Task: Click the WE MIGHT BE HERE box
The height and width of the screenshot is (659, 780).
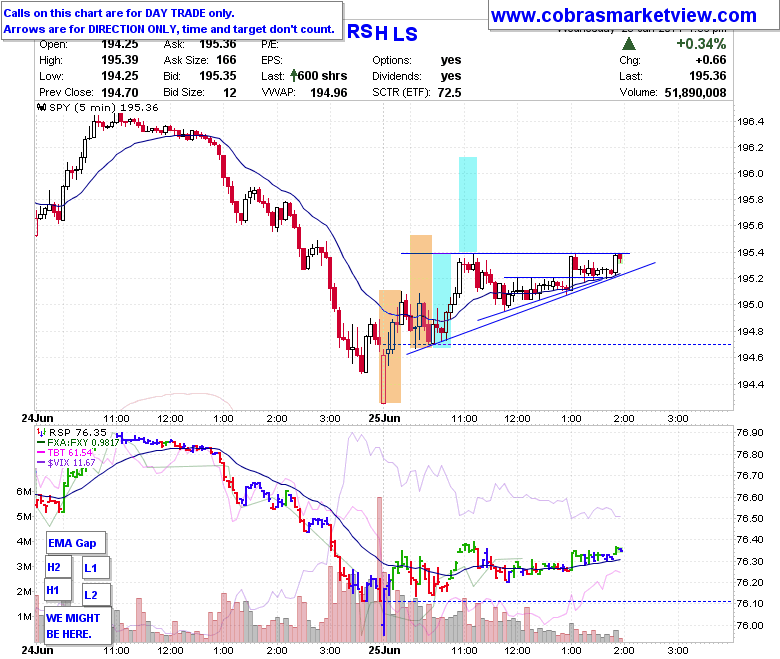Action: point(78,625)
